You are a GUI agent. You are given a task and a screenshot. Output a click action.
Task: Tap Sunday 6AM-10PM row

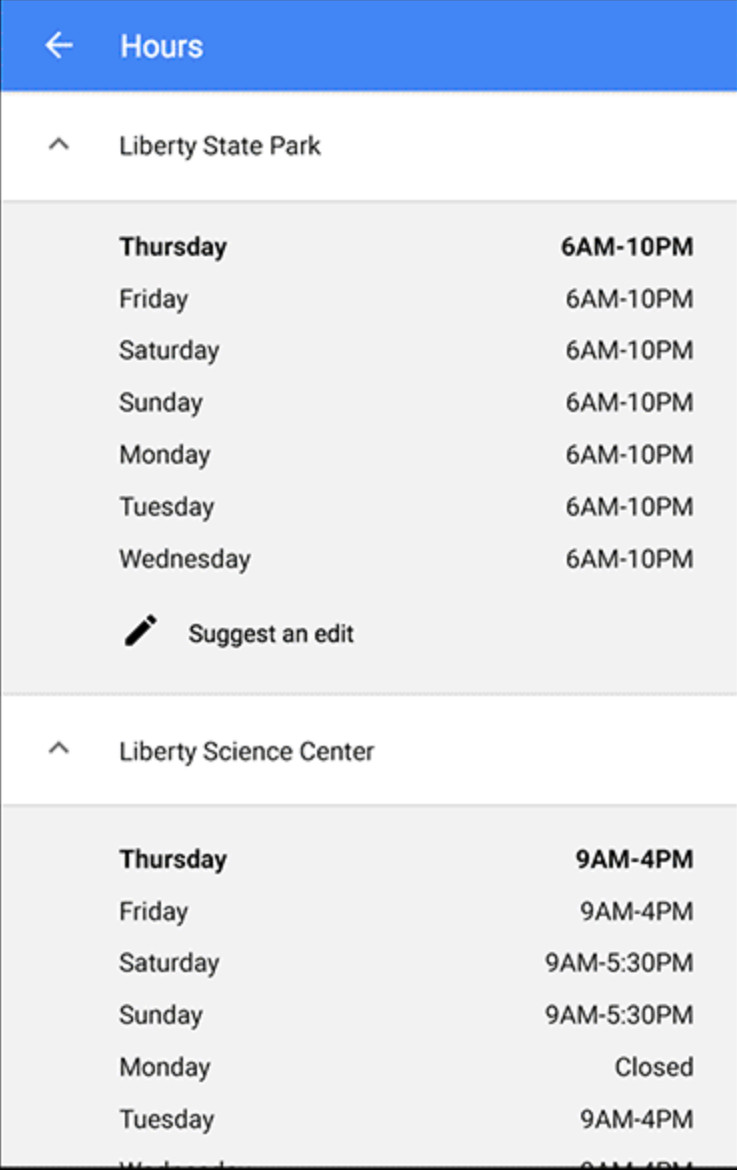pyautogui.click(x=405, y=403)
